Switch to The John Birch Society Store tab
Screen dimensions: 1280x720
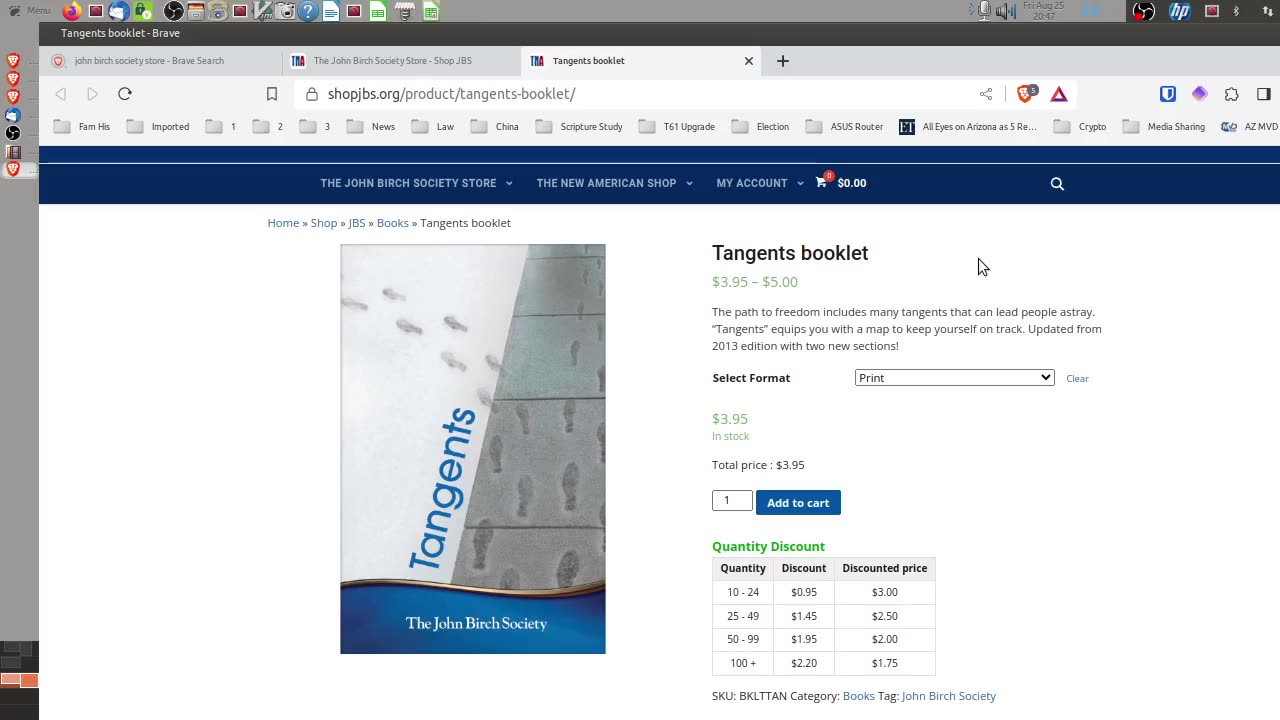click(x=400, y=61)
